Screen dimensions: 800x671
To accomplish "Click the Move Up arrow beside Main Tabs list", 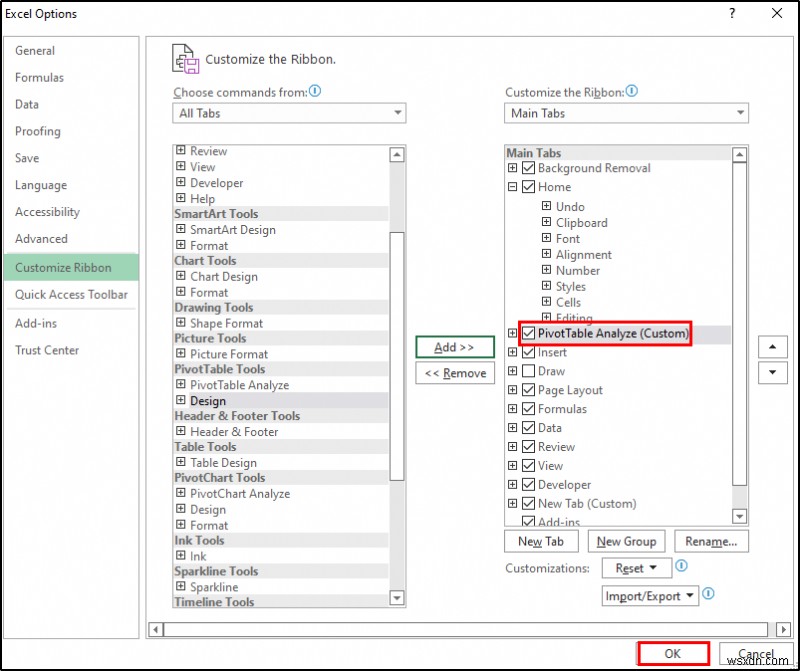I will point(772,347).
